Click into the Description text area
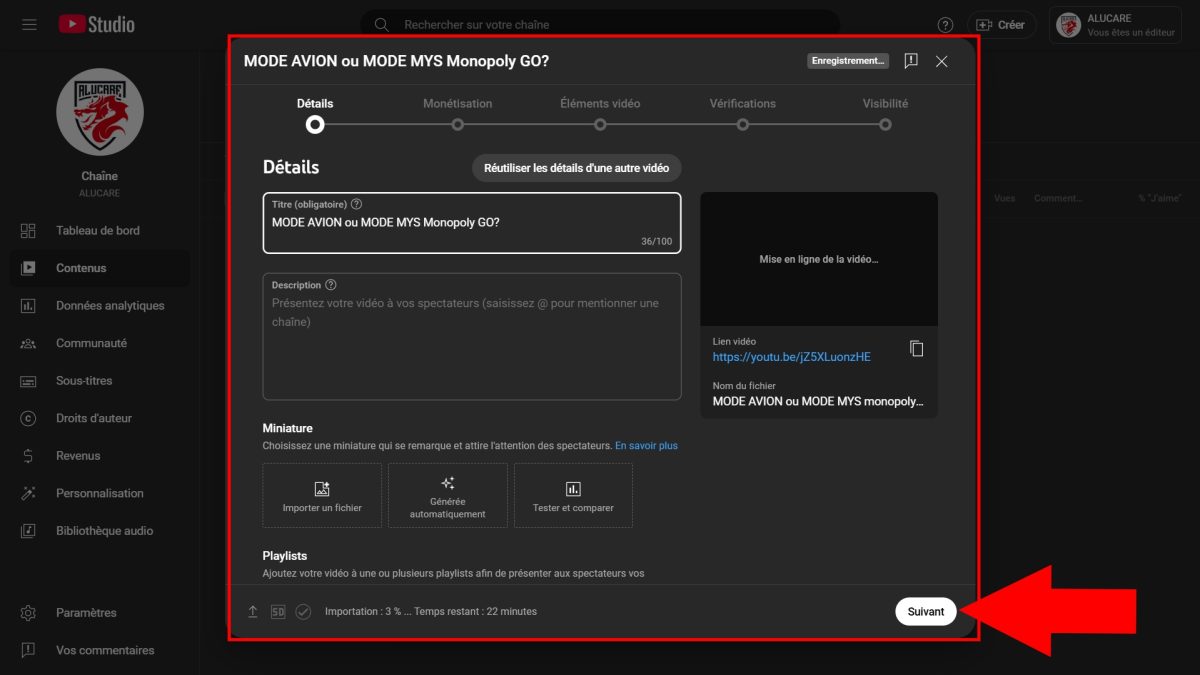The height and width of the screenshot is (675, 1200). 472,337
